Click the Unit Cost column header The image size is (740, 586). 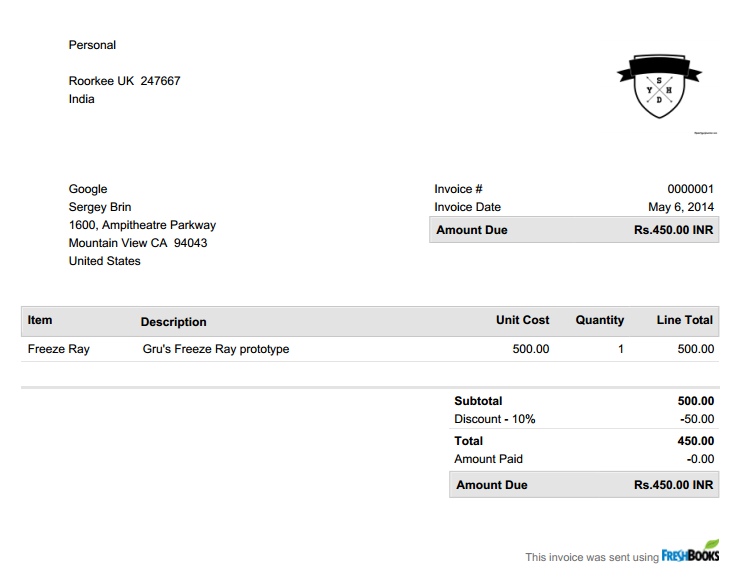522,320
